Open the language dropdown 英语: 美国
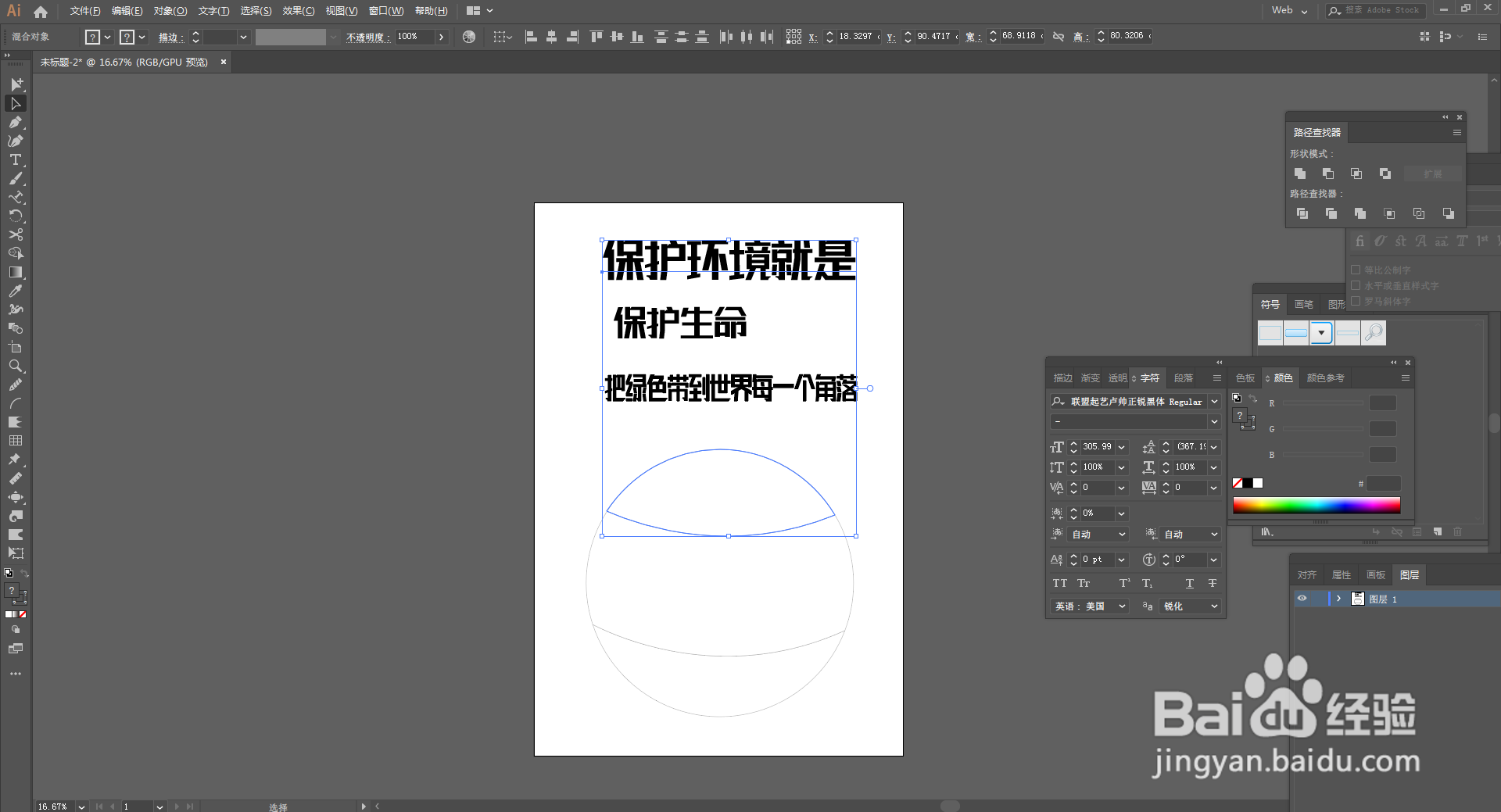The width and height of the screenshot is (1501, 812). tap(1089, 606)
